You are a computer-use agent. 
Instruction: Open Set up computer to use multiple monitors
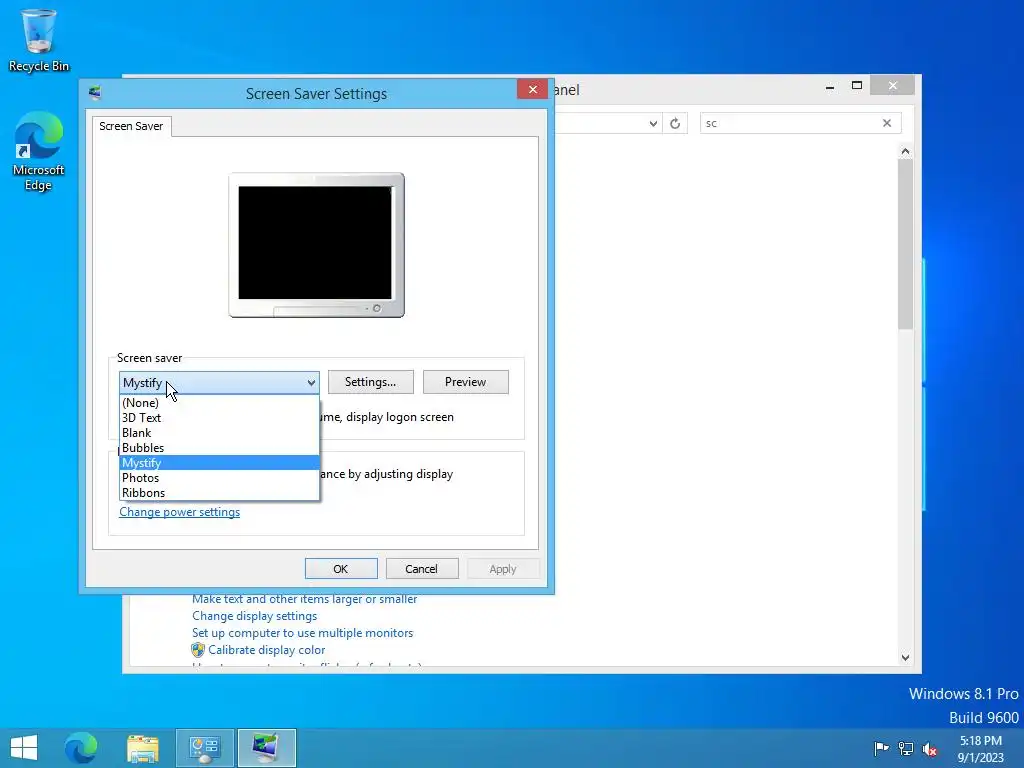tap(302, 633)
